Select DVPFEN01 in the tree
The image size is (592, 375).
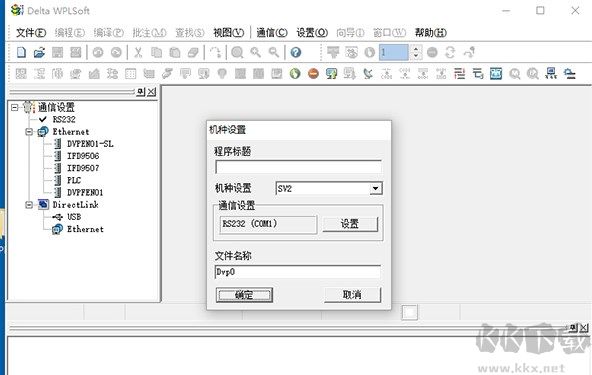coord(85,193)
